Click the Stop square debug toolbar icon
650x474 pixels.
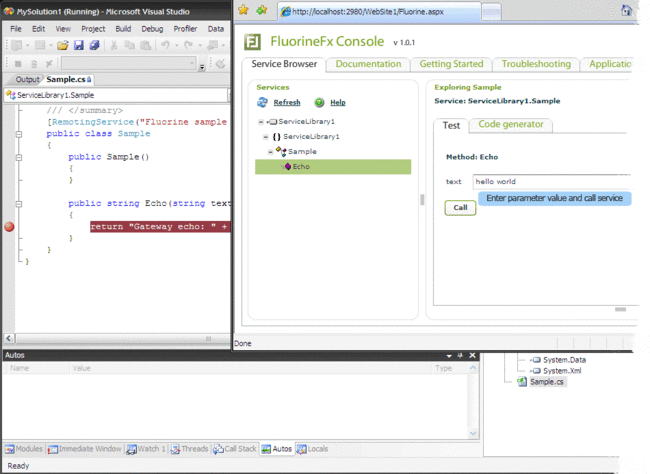[x=18, y=64]
